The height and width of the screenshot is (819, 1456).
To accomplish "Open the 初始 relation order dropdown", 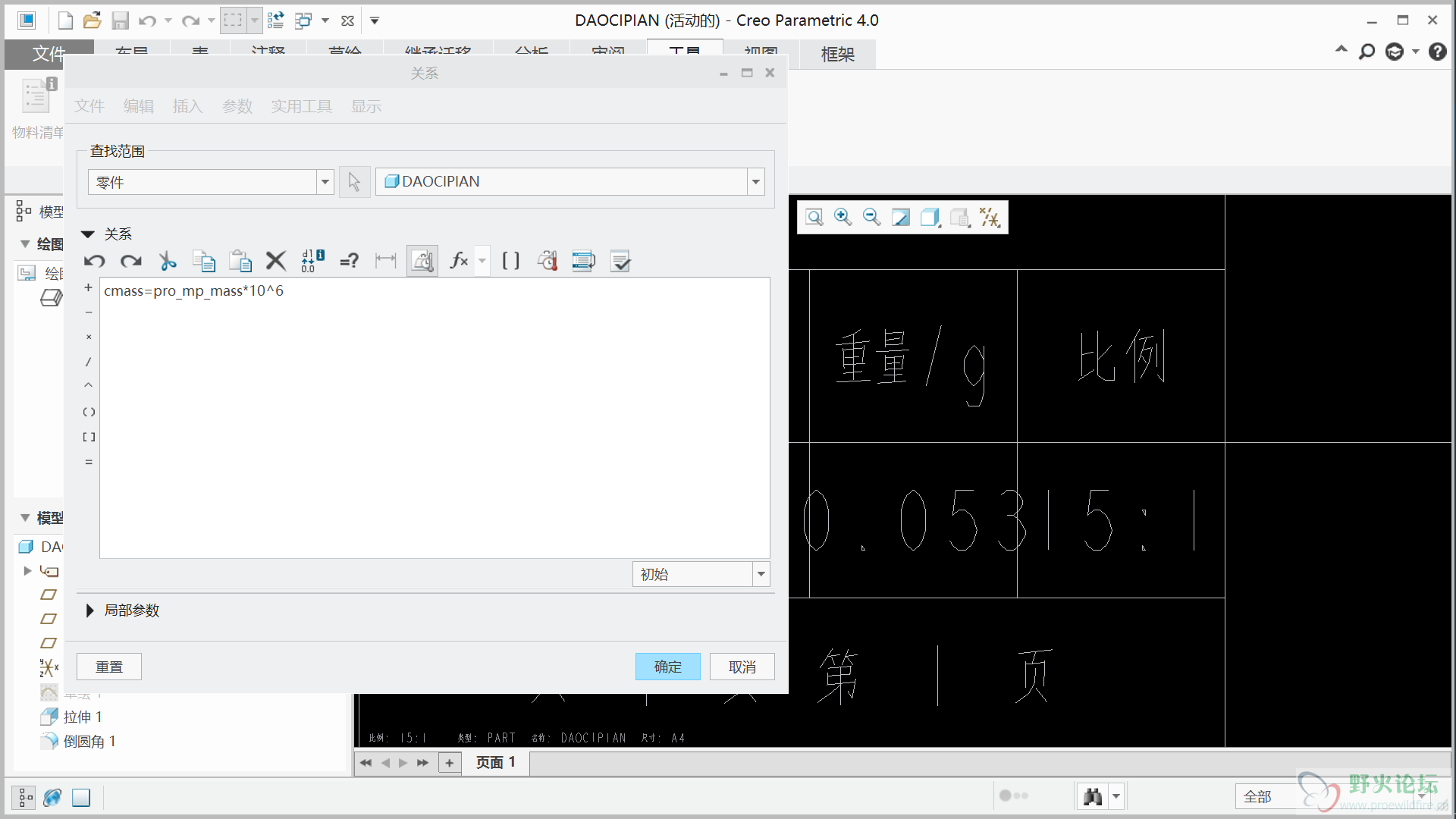I will (701, 574).
